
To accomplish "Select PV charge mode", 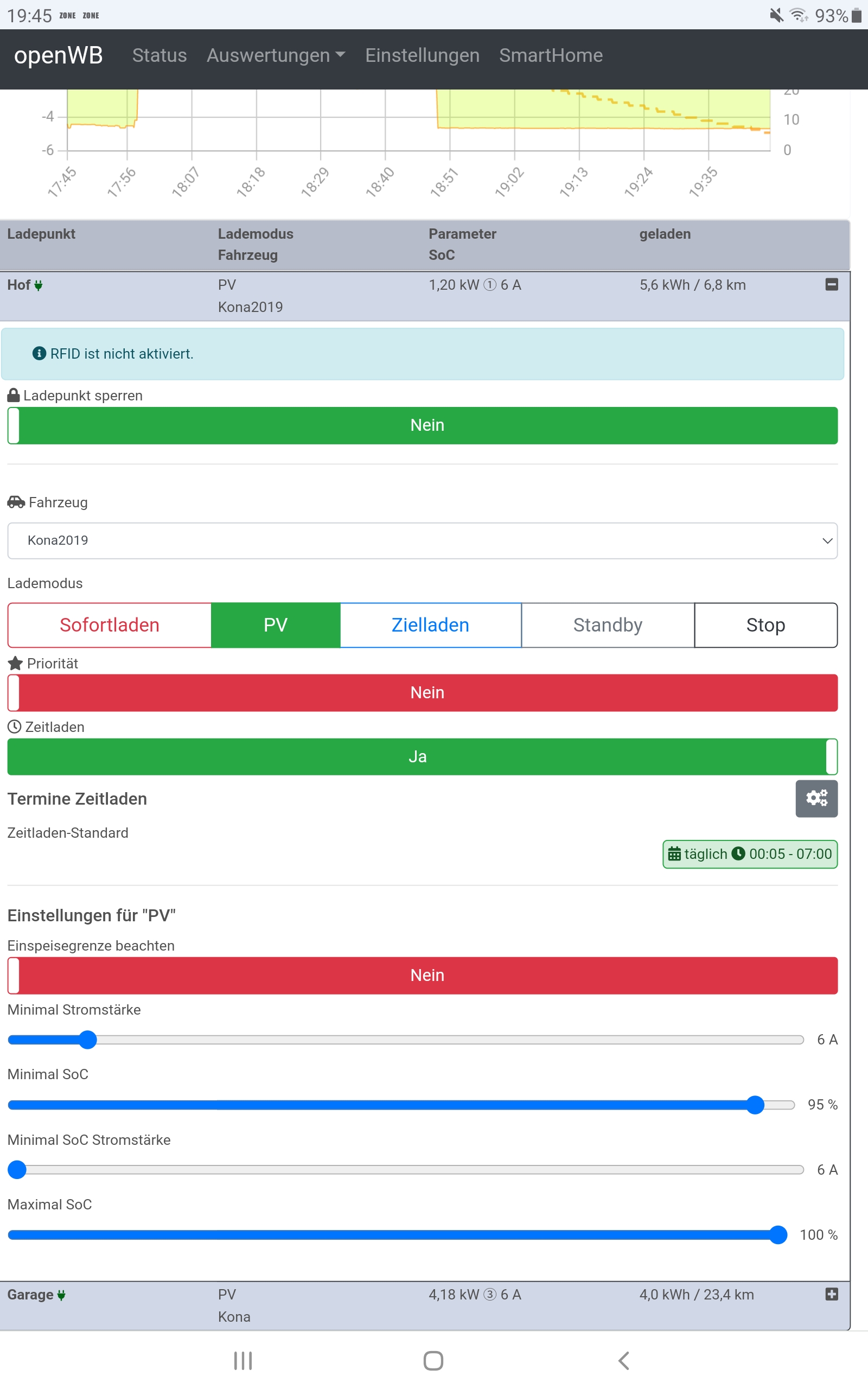I will click(276, 625).
